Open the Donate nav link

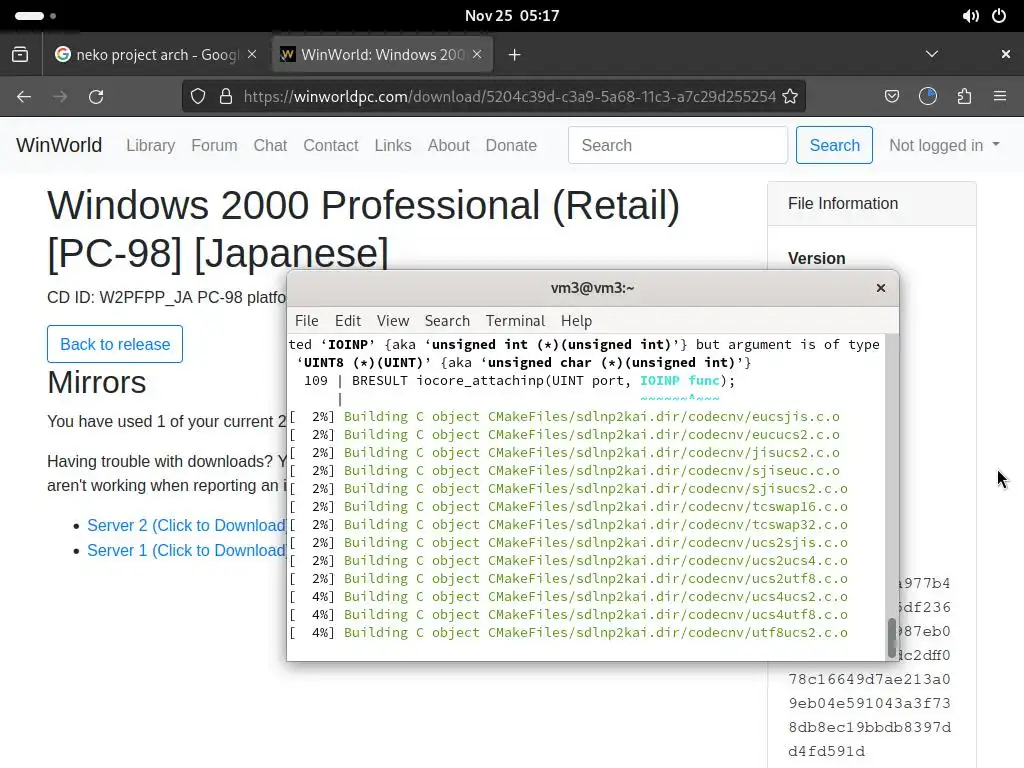[x=511, y=145]
